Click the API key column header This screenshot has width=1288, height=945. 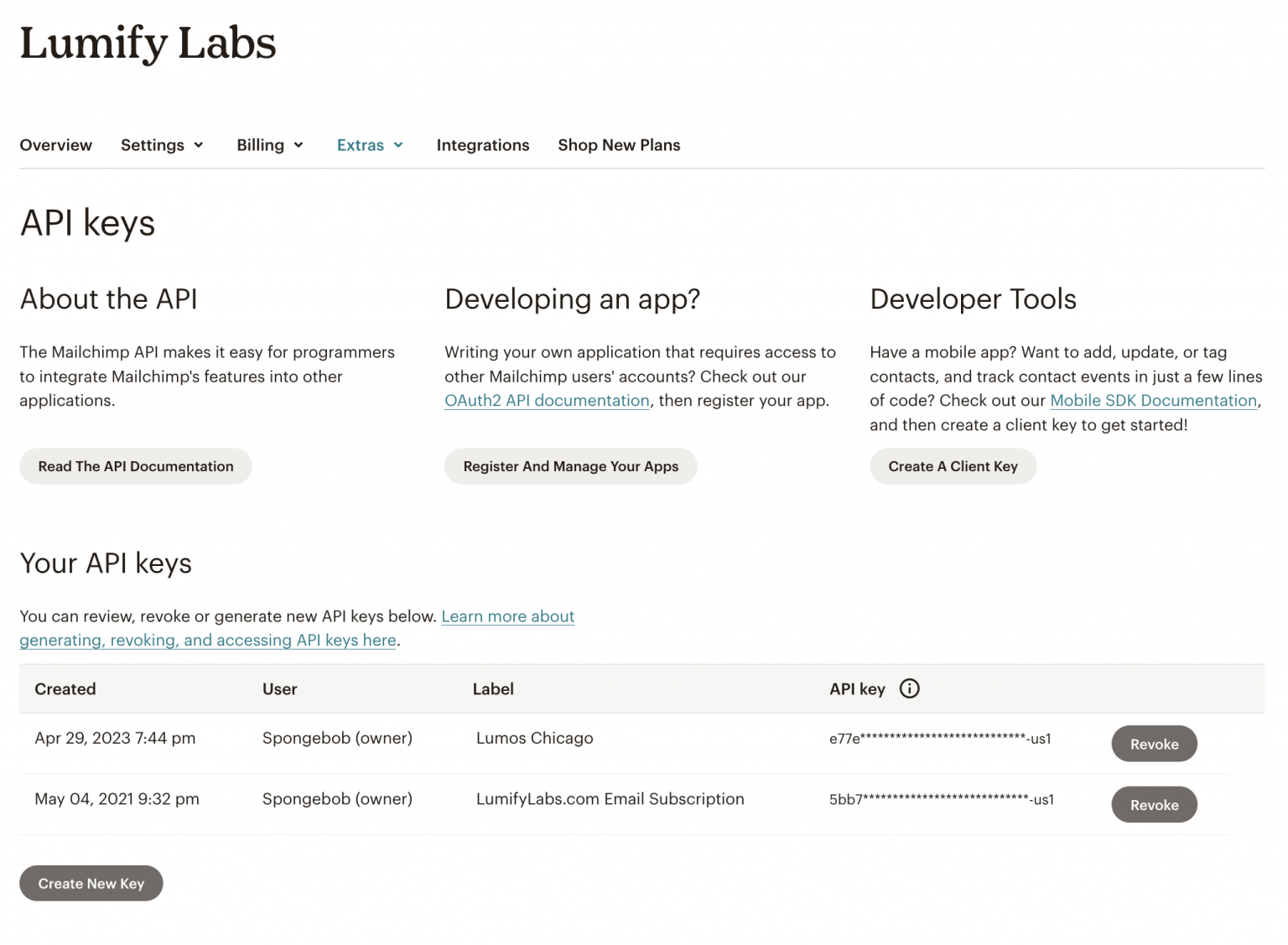[x=857, y=689]
